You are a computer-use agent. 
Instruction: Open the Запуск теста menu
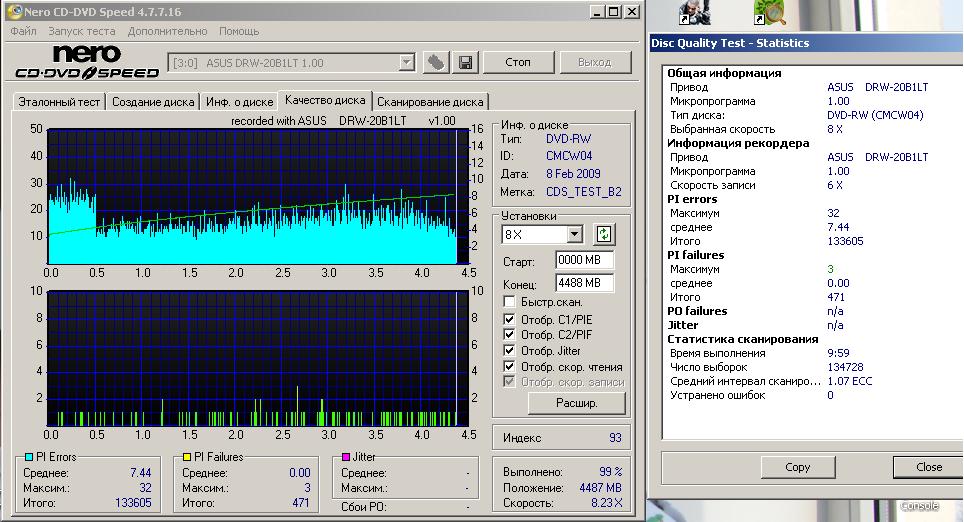[x=81, y=32]
